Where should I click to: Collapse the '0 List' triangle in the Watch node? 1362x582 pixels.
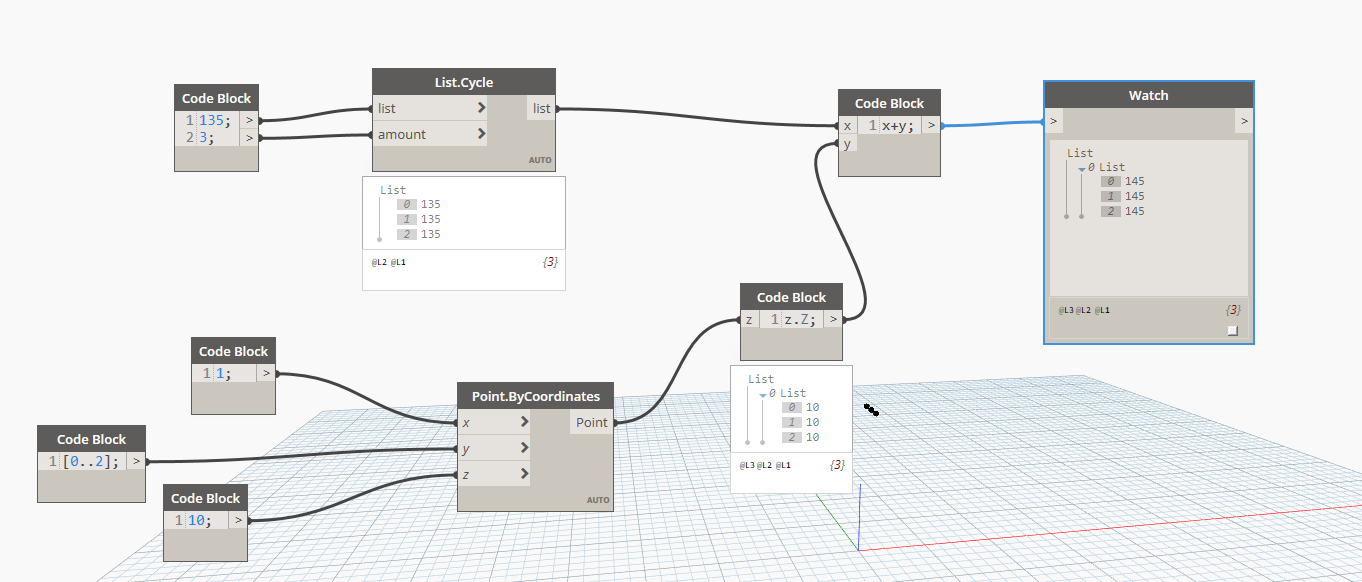click(1081, 168)
